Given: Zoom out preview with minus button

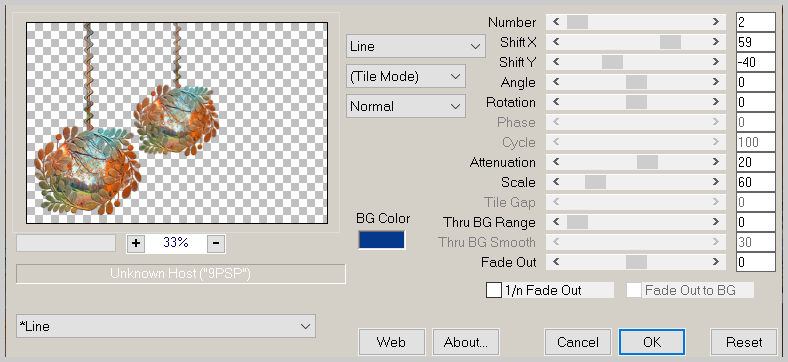Looking at the screenshot, I should pos(216,243).
